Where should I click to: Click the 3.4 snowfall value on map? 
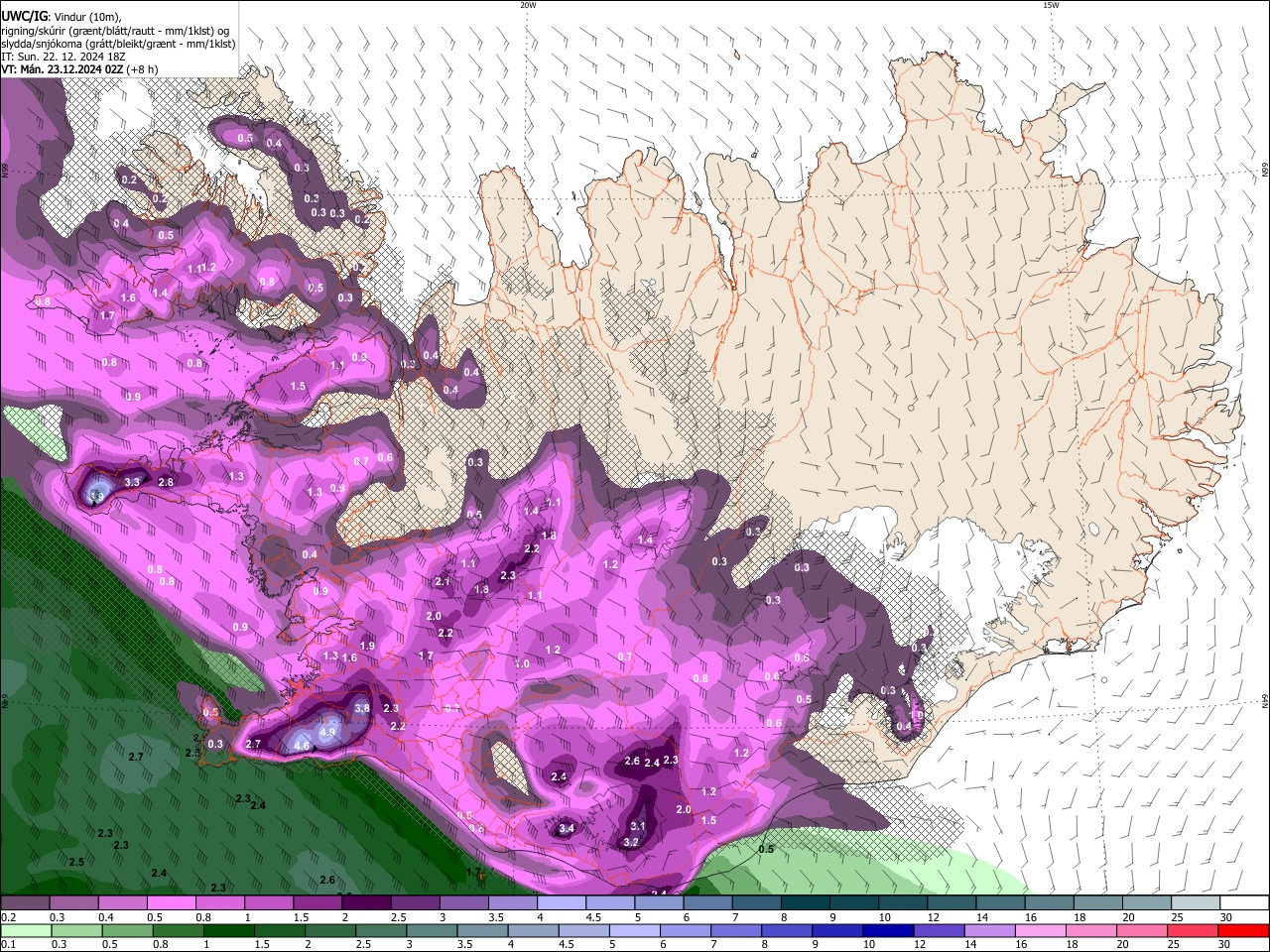click(x=567, y=828)
